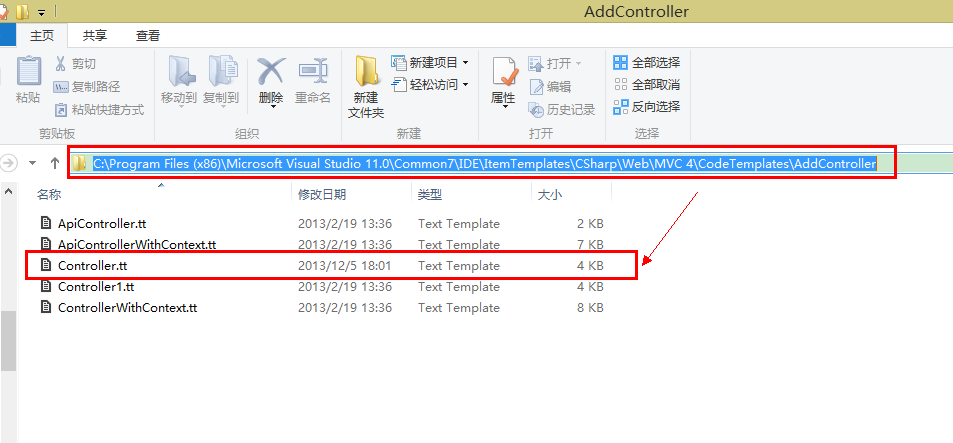Screen dimensions: 953x443
Task: Click the Properties (属性) checkmark icon
Action: (504, 72)
